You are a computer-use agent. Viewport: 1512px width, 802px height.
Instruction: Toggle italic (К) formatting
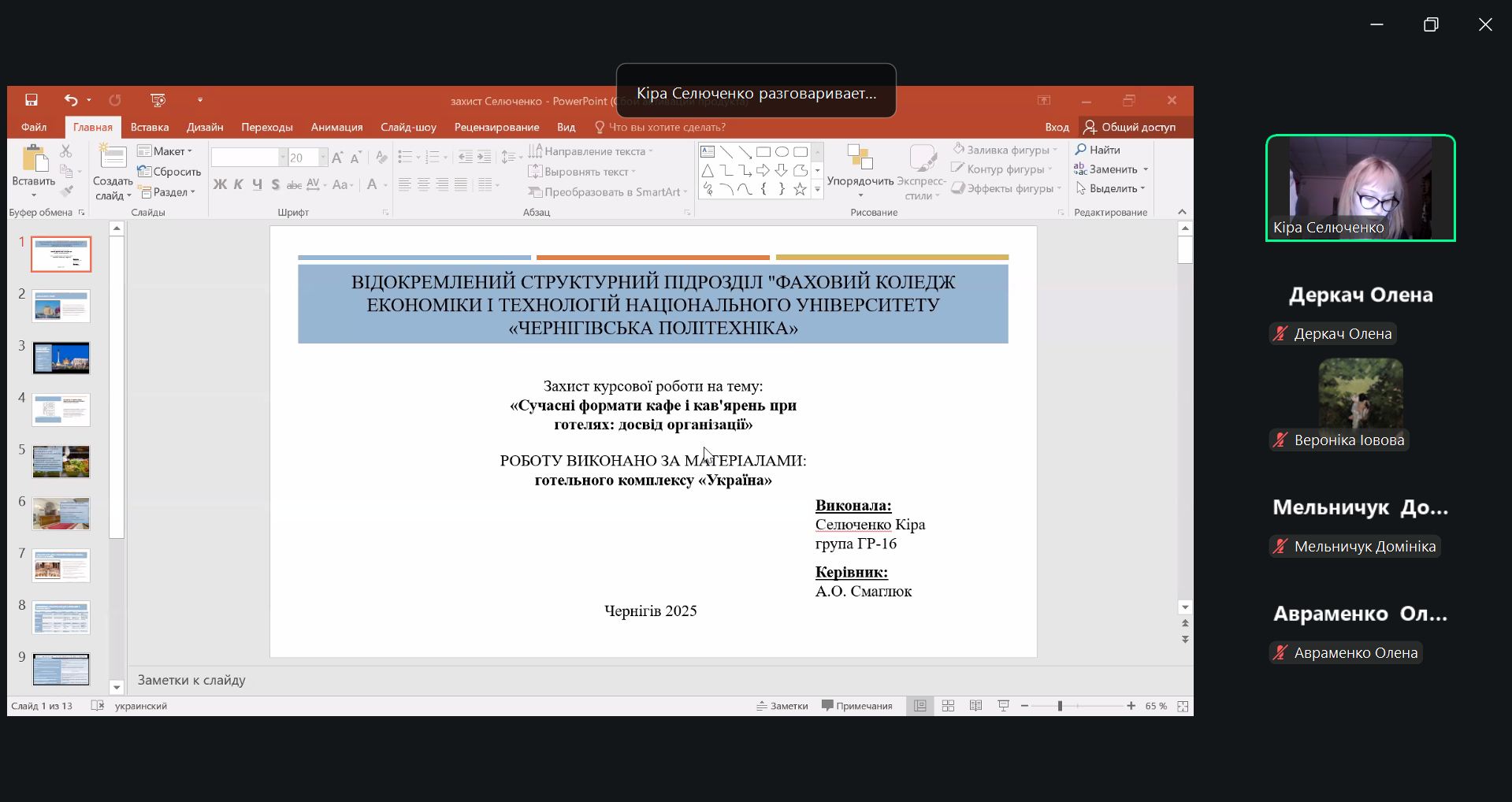click(239, 184)
